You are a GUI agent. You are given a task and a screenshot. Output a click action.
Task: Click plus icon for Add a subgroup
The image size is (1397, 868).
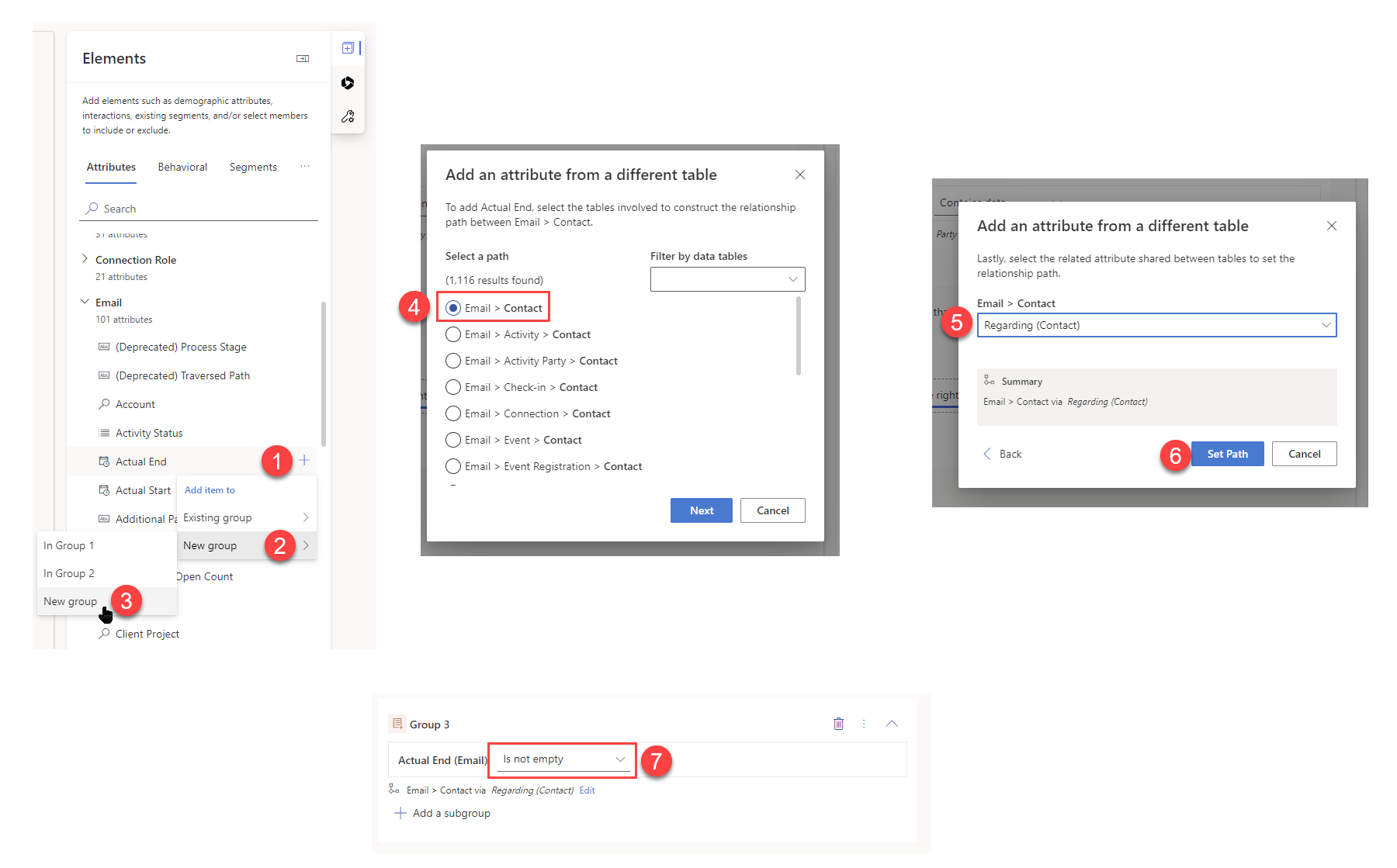pyautogui.click(x=400, y=813)
